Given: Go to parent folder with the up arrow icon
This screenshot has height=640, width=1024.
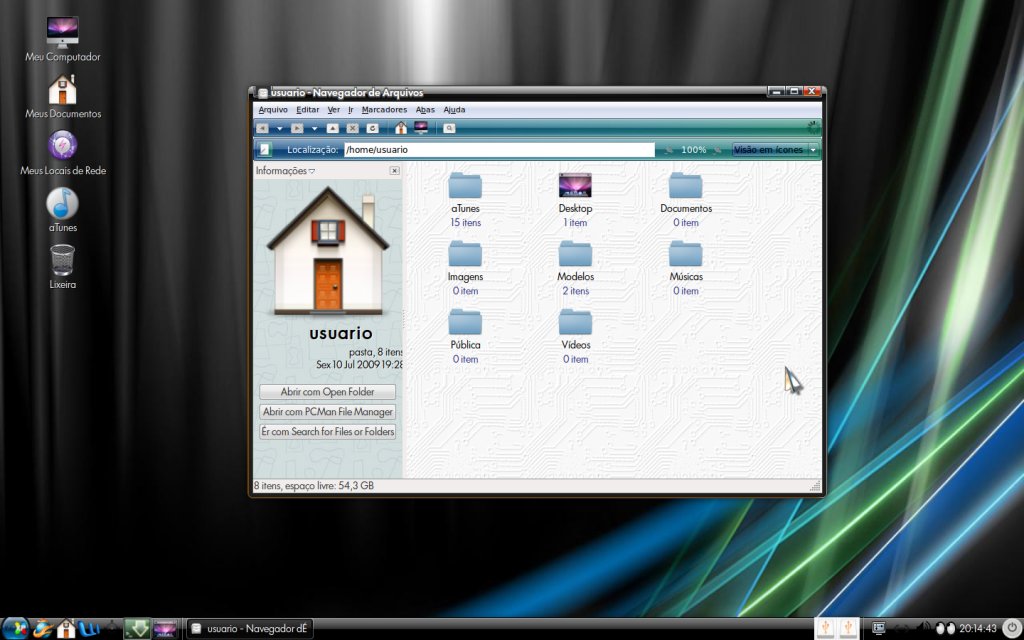Looking at the screenshot, I should [332, 128].
